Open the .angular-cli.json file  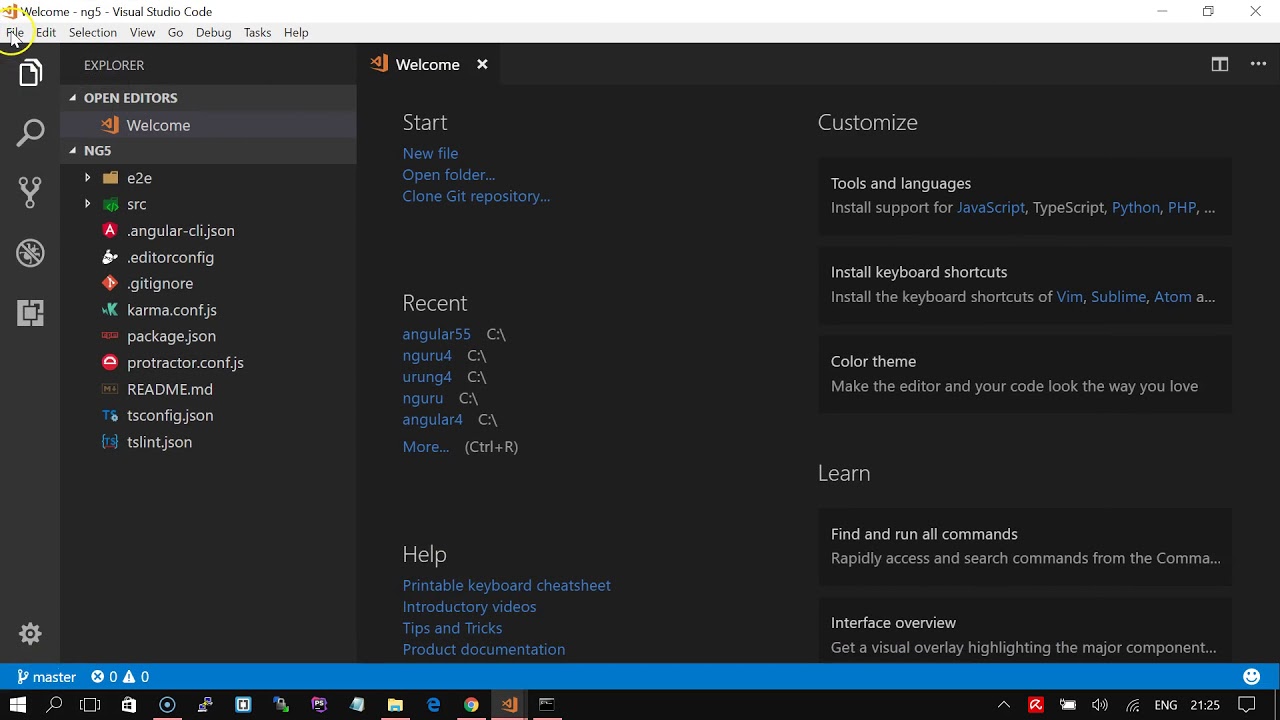click(x=208, y=231)
